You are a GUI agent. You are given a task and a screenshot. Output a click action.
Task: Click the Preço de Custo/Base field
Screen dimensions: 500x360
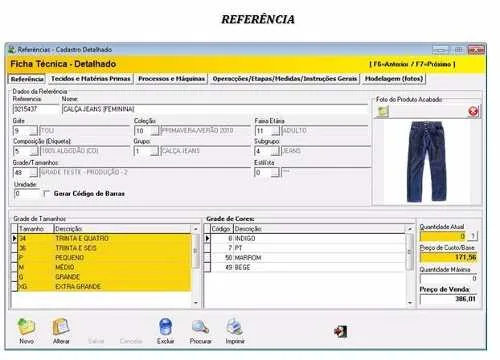(x=449, y=257)
